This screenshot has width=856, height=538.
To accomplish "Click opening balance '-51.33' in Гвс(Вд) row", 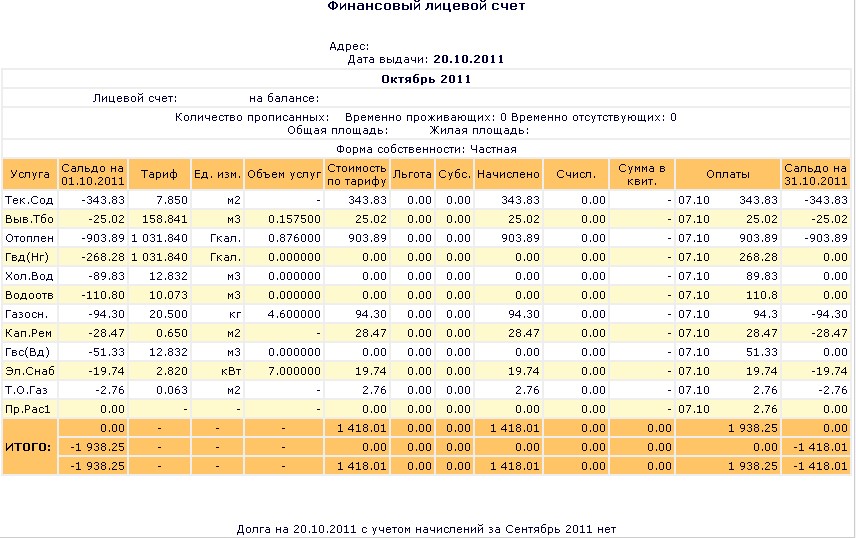I will [x=106, y=352].
